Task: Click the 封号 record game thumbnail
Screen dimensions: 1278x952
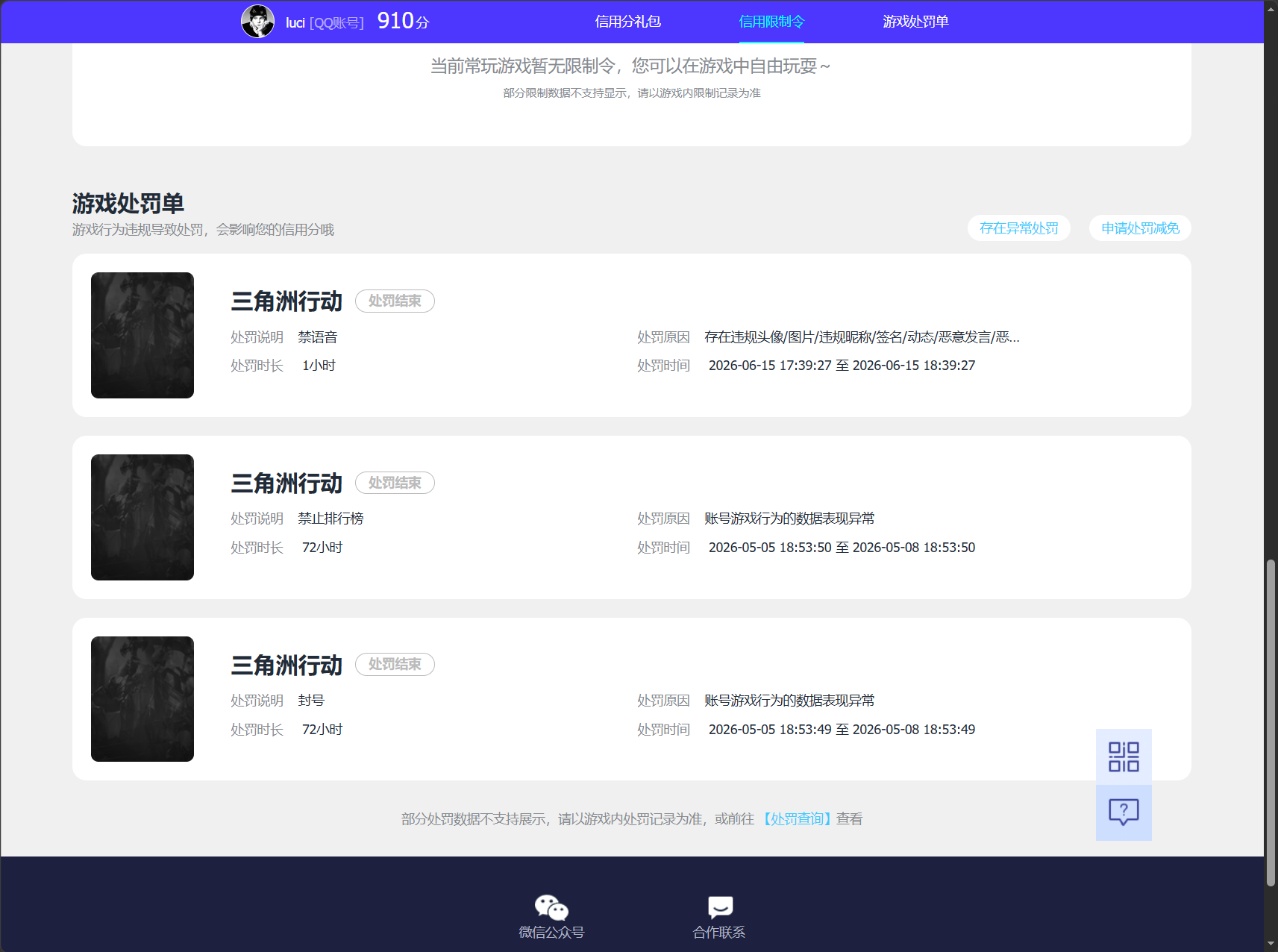Action: tap(142, 699)
